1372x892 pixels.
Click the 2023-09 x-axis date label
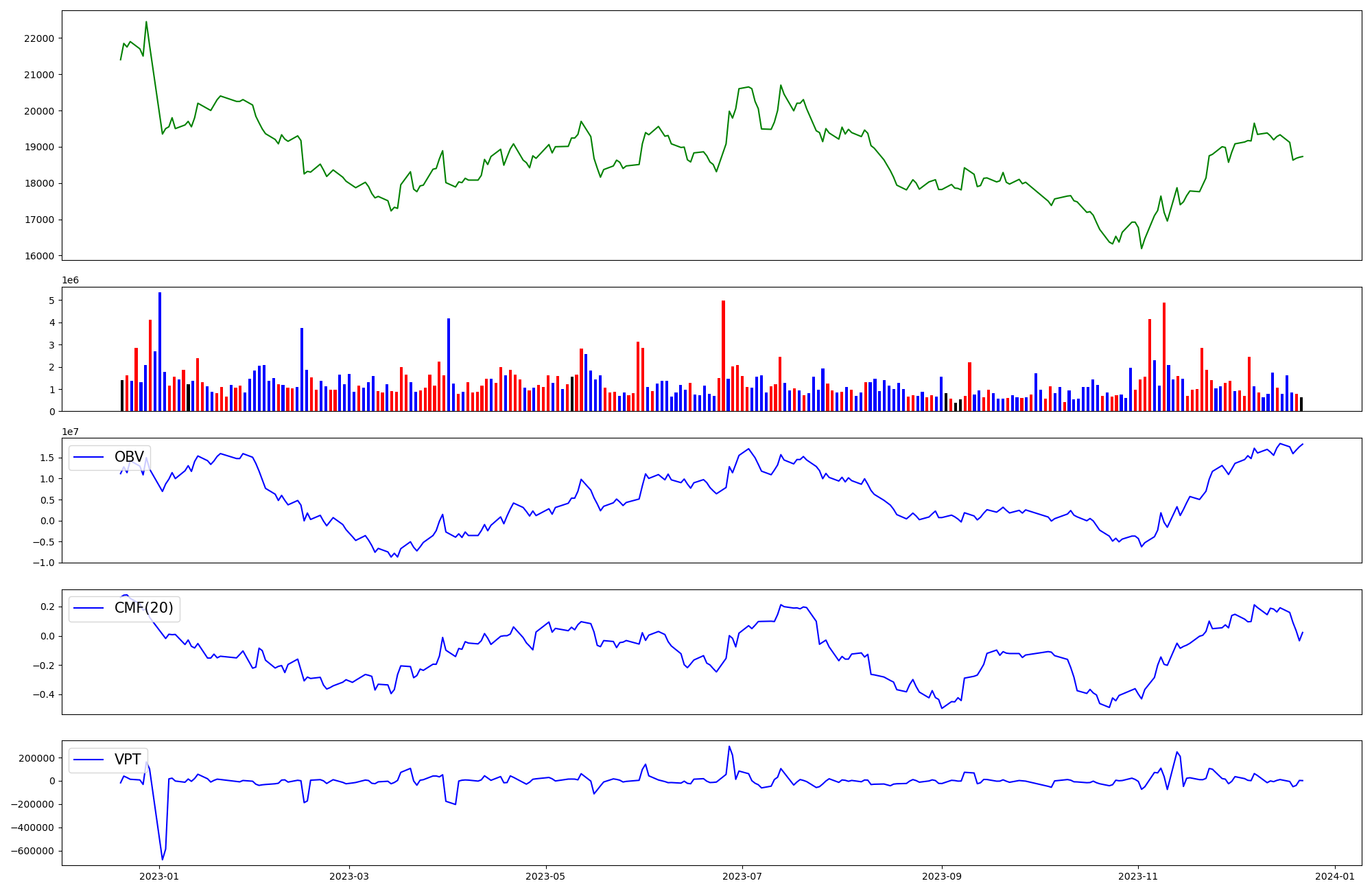942,876
